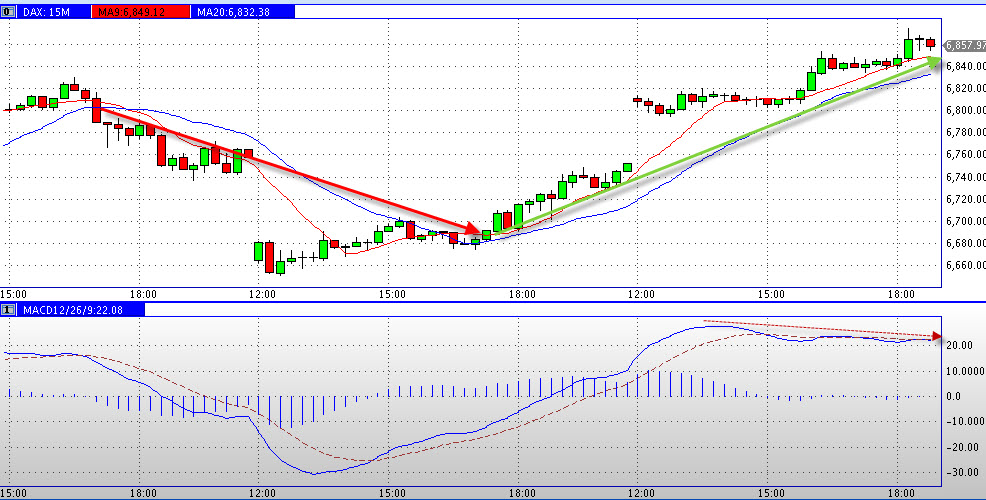Click the 6,800.00 price axis label

click(966, 111)
